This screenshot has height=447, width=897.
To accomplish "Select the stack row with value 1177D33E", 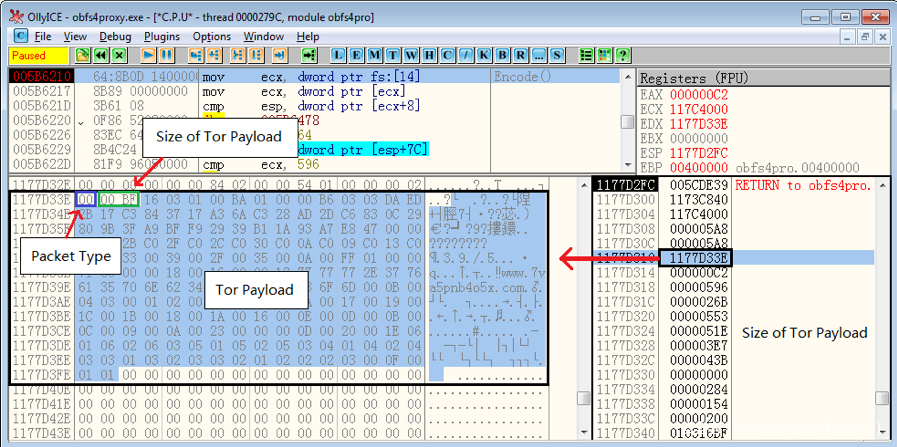I will pos(695,258).
